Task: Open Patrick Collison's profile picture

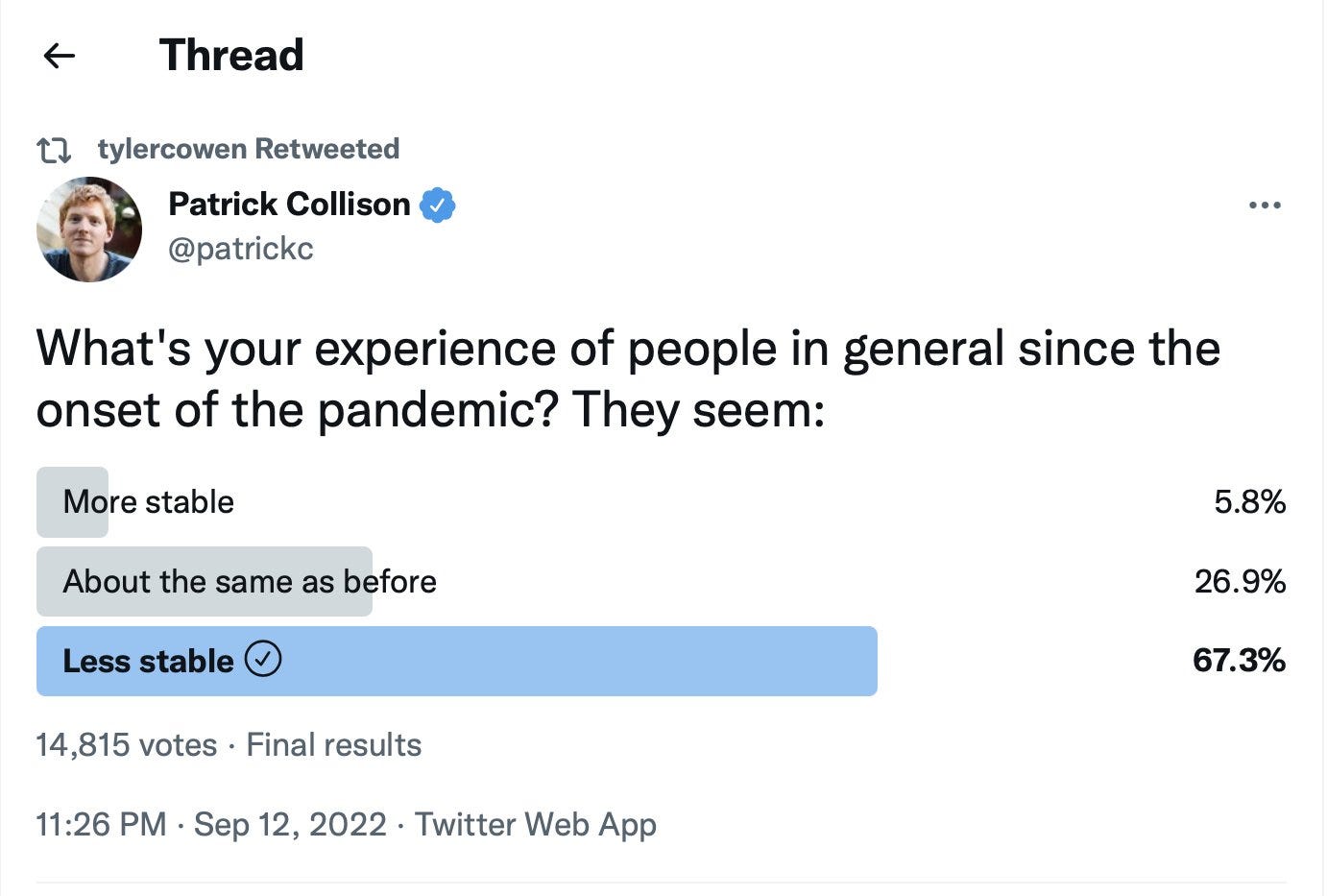Action: 89,229
